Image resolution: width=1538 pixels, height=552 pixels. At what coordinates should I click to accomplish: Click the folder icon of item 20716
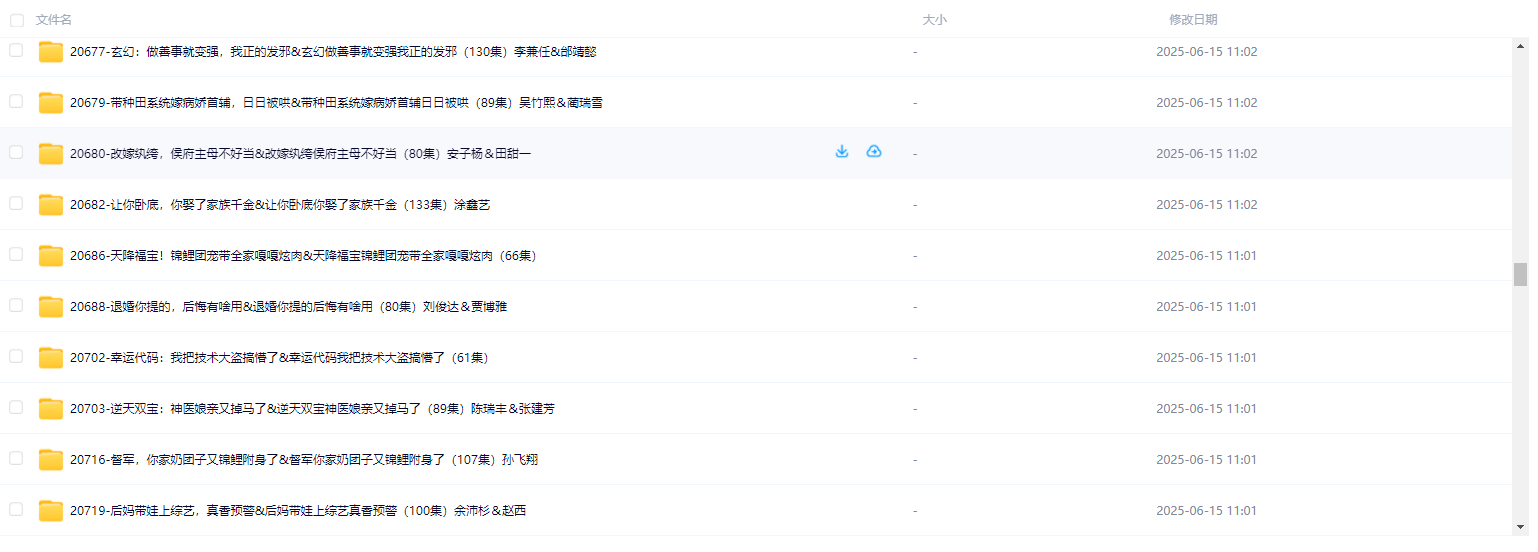(x=51, y=460)
